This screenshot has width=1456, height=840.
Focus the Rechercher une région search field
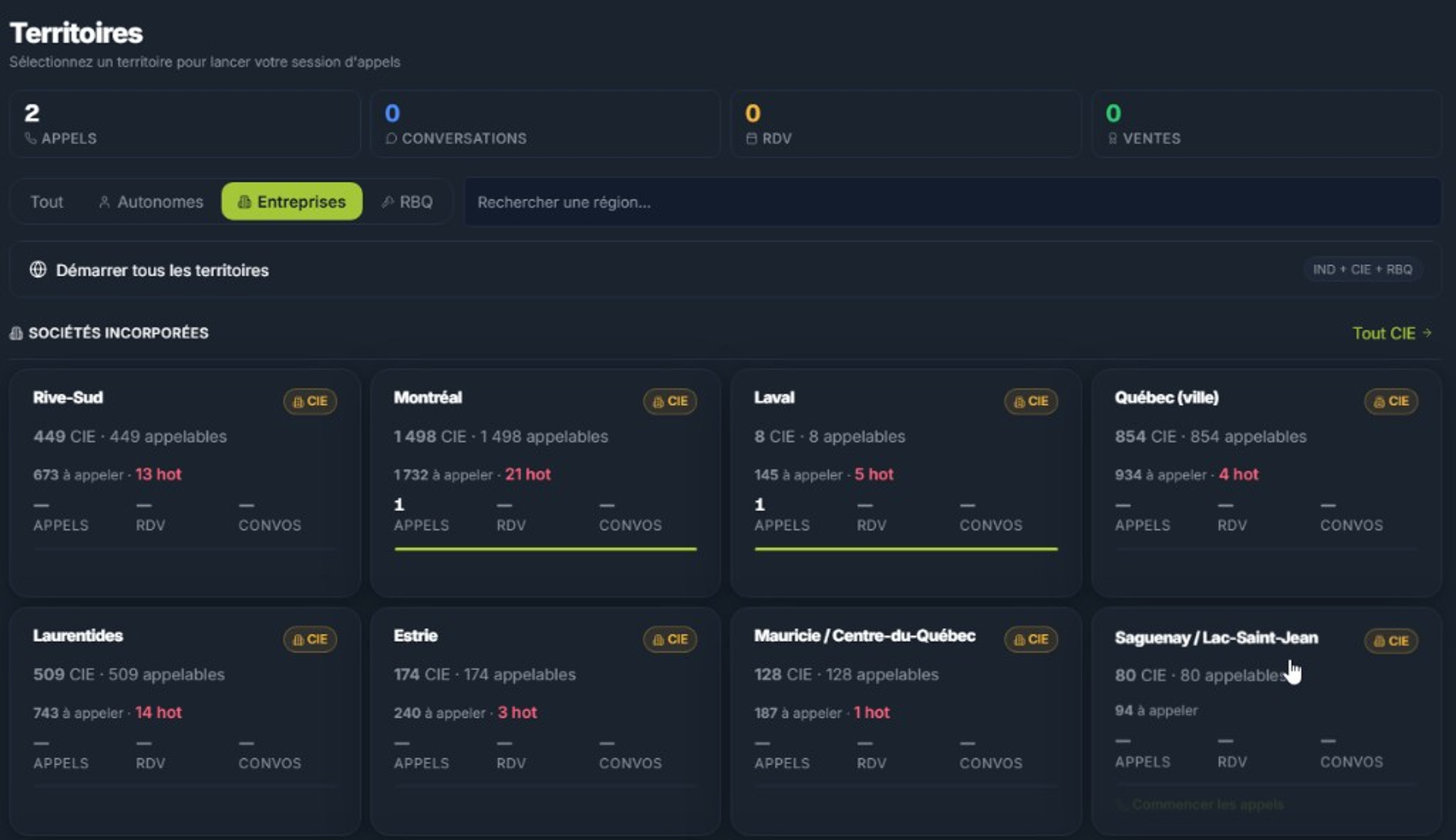pos(952,202)
